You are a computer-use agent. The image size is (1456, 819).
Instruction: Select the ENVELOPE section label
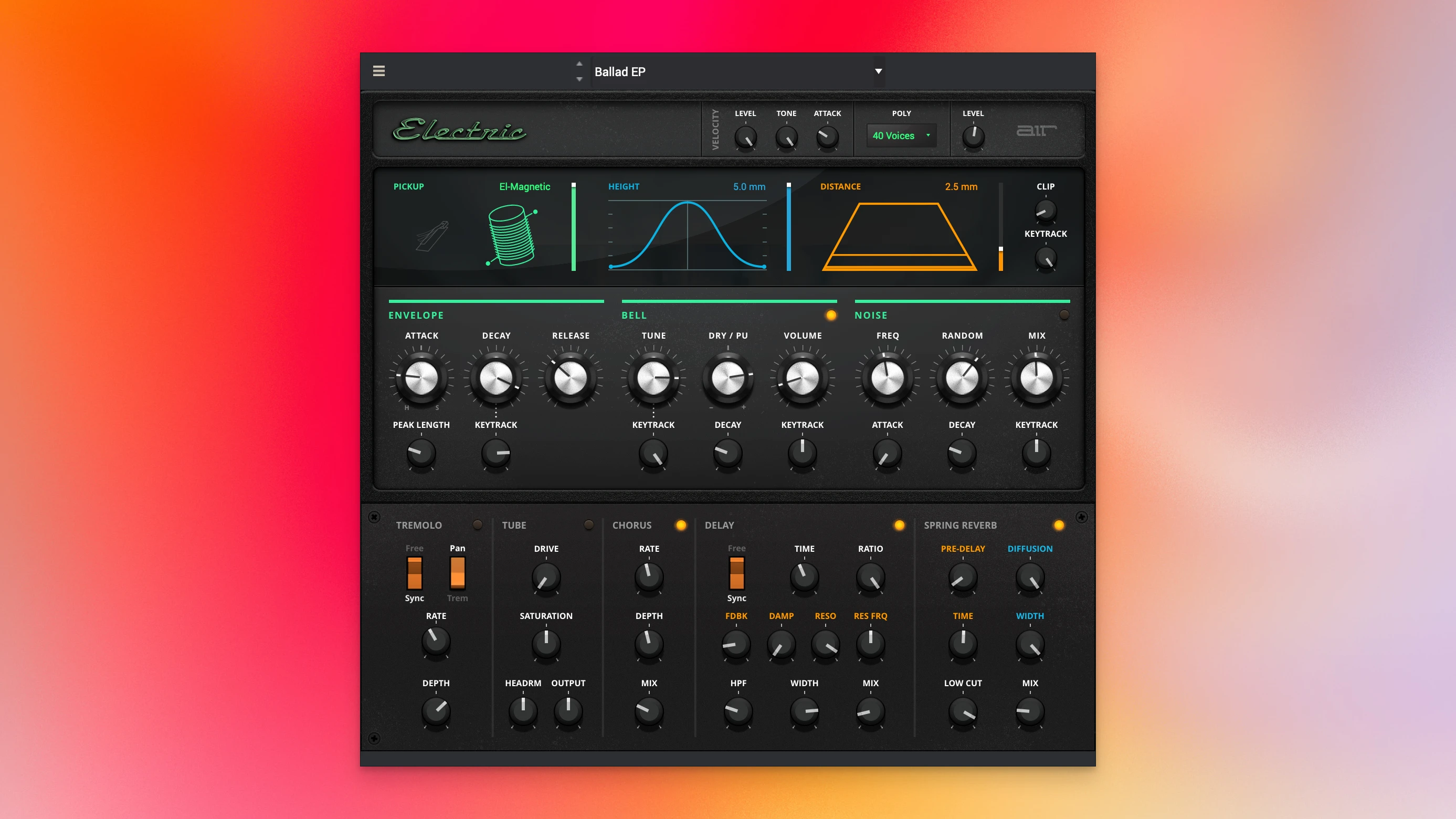pos(416,316)
